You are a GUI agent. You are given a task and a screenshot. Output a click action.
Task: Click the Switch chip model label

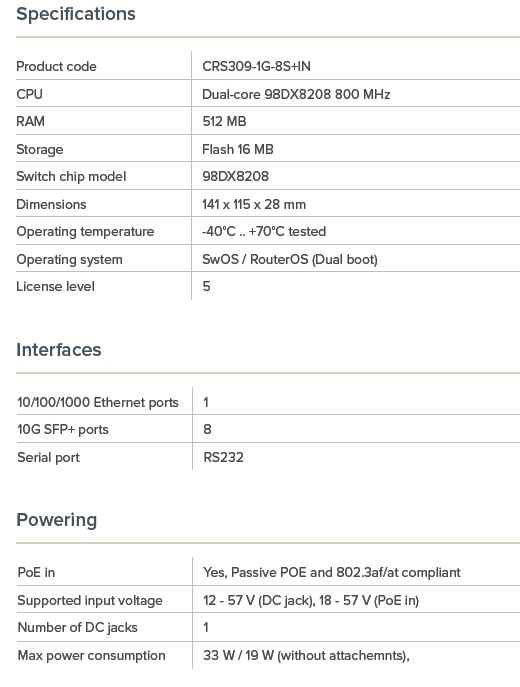[x=71, y=176]
